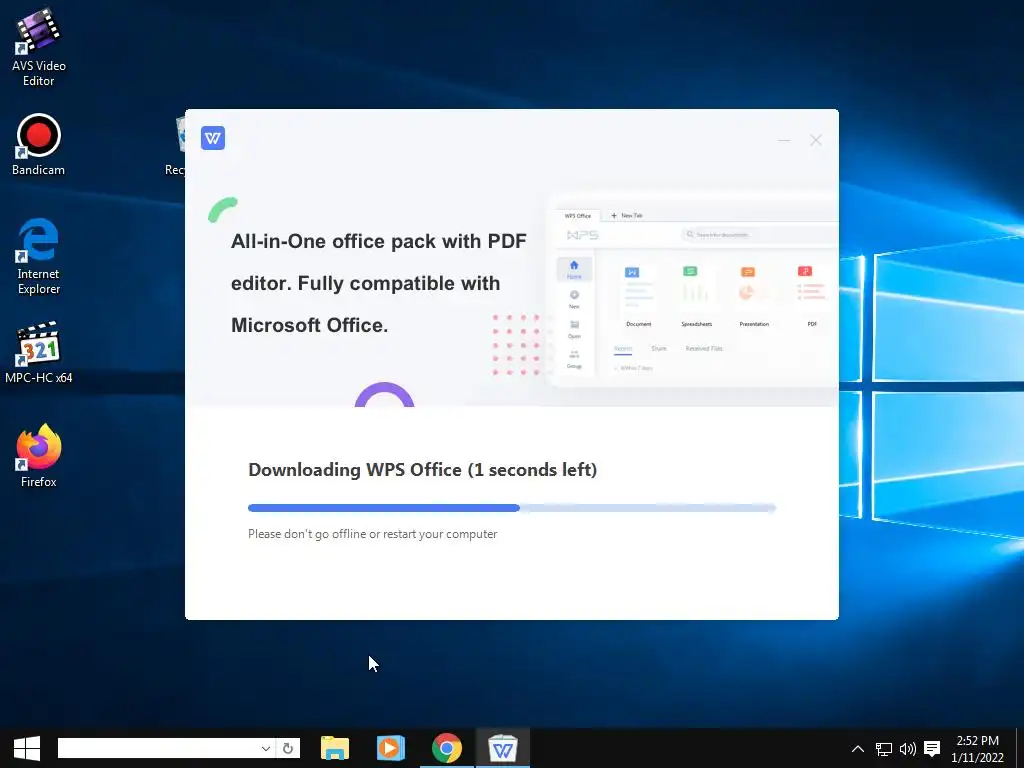Viewport: 1024px width, 768px height.
Task: Open the Bandicam desktop shortcut
Action: (39, 145)
